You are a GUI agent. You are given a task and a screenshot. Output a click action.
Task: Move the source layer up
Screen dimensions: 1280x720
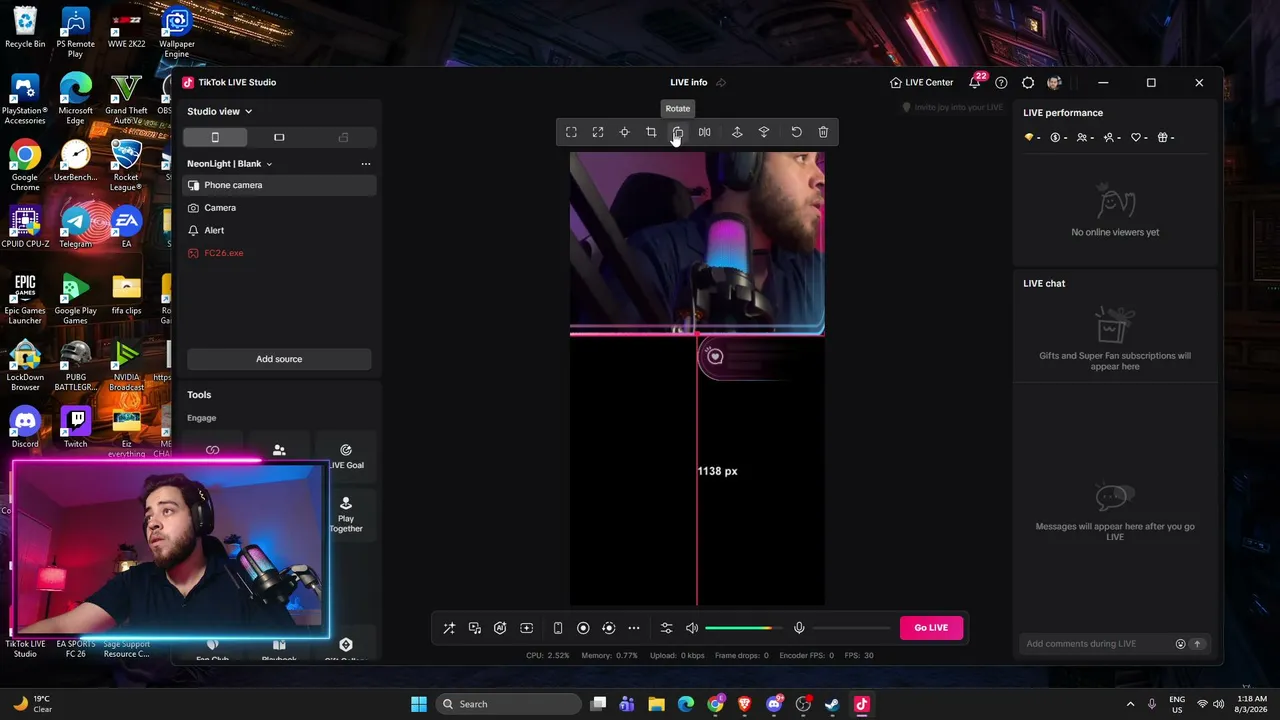737,132
